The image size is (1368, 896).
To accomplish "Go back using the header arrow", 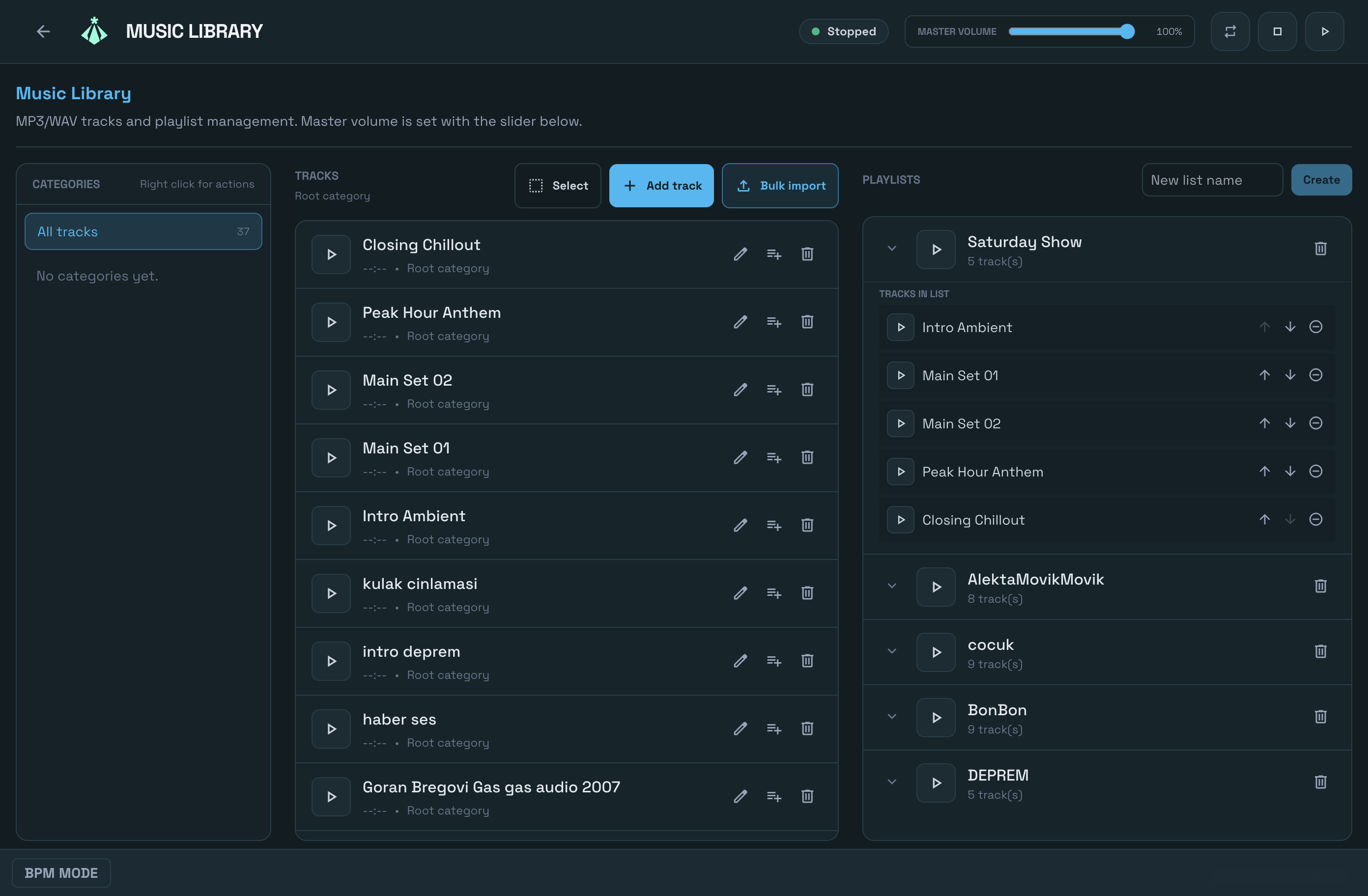I will click(x=43, y=31).
